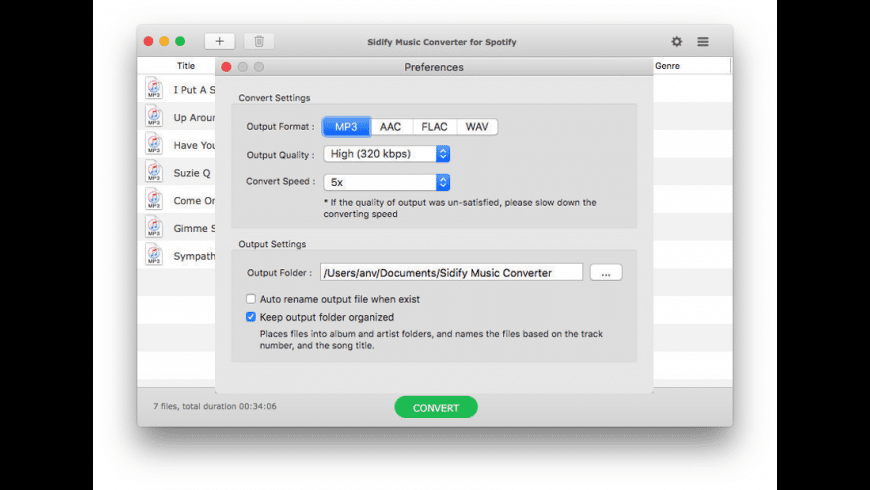Select the 'Have You' track title
Image resolution: width=870 pixels, height=490 pixels.
tap(194, 145)
